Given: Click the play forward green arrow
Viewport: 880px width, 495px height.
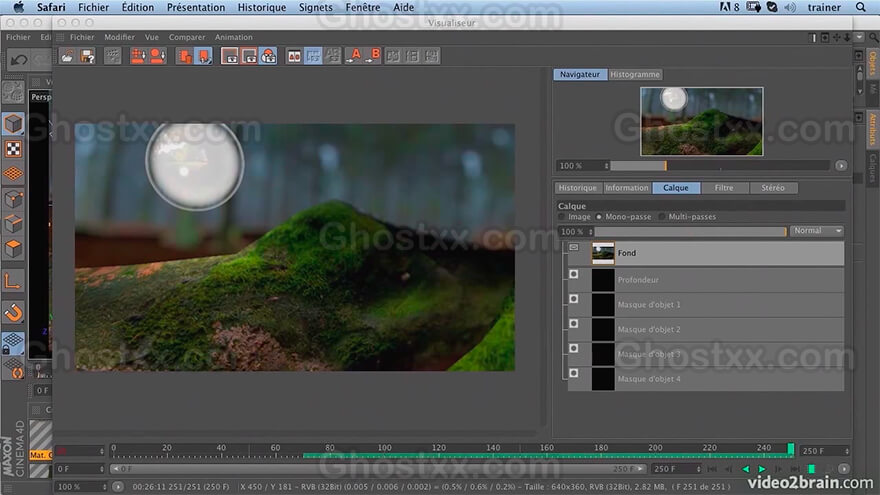Looking at the screenshot, I should click(762, 469).
